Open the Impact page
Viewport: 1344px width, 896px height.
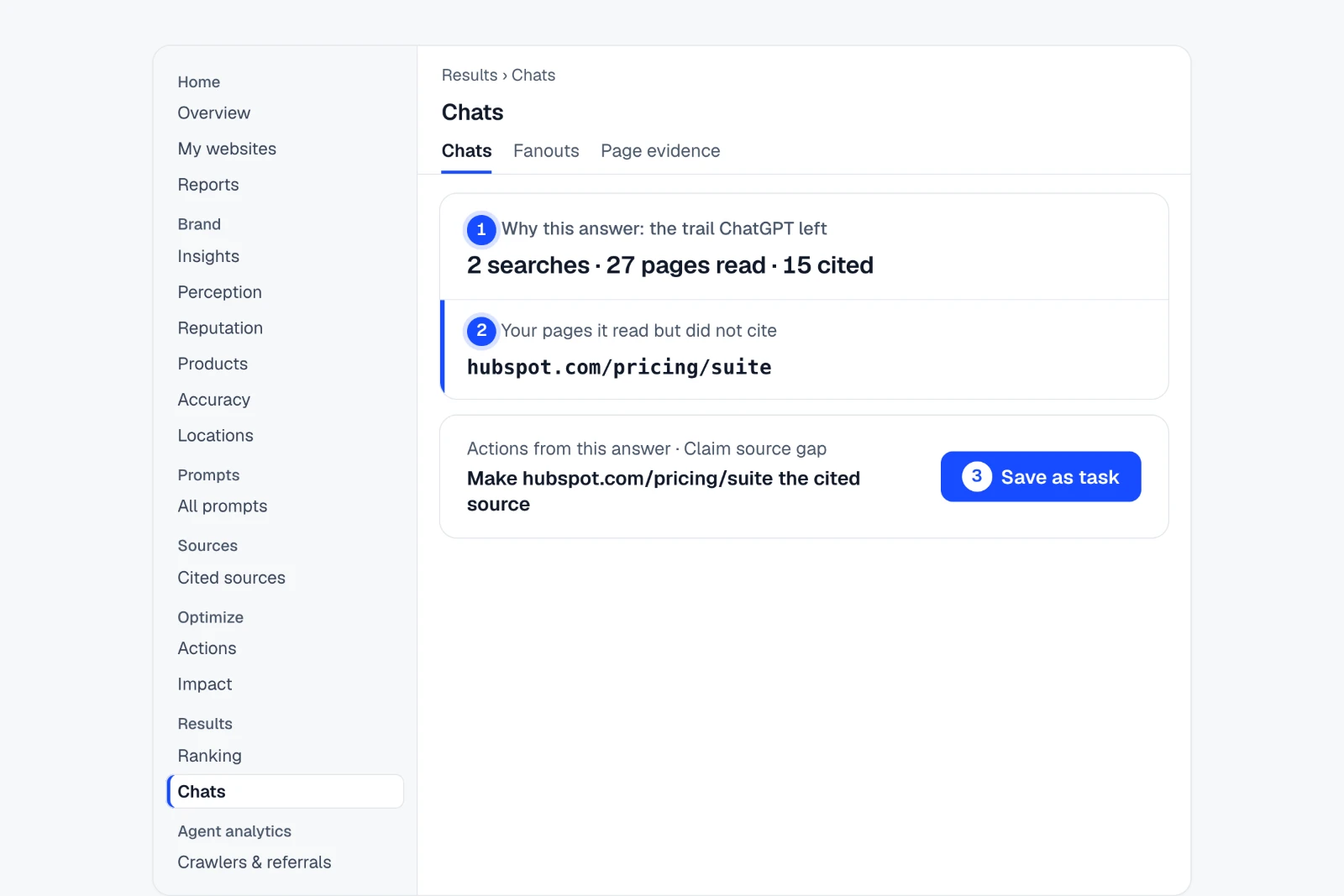[x=204, y=684]
